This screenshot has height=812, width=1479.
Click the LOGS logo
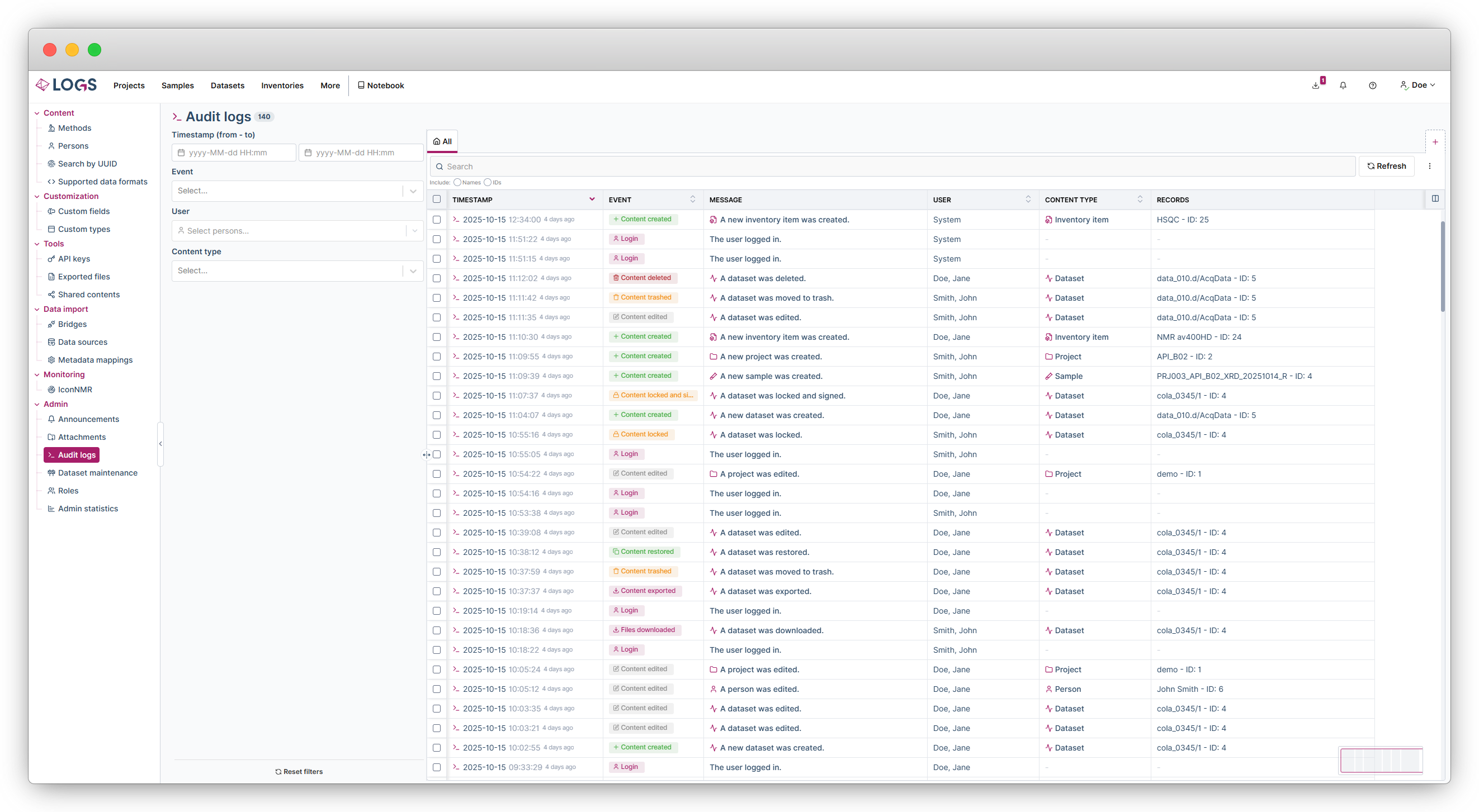(x=66, y=85)
